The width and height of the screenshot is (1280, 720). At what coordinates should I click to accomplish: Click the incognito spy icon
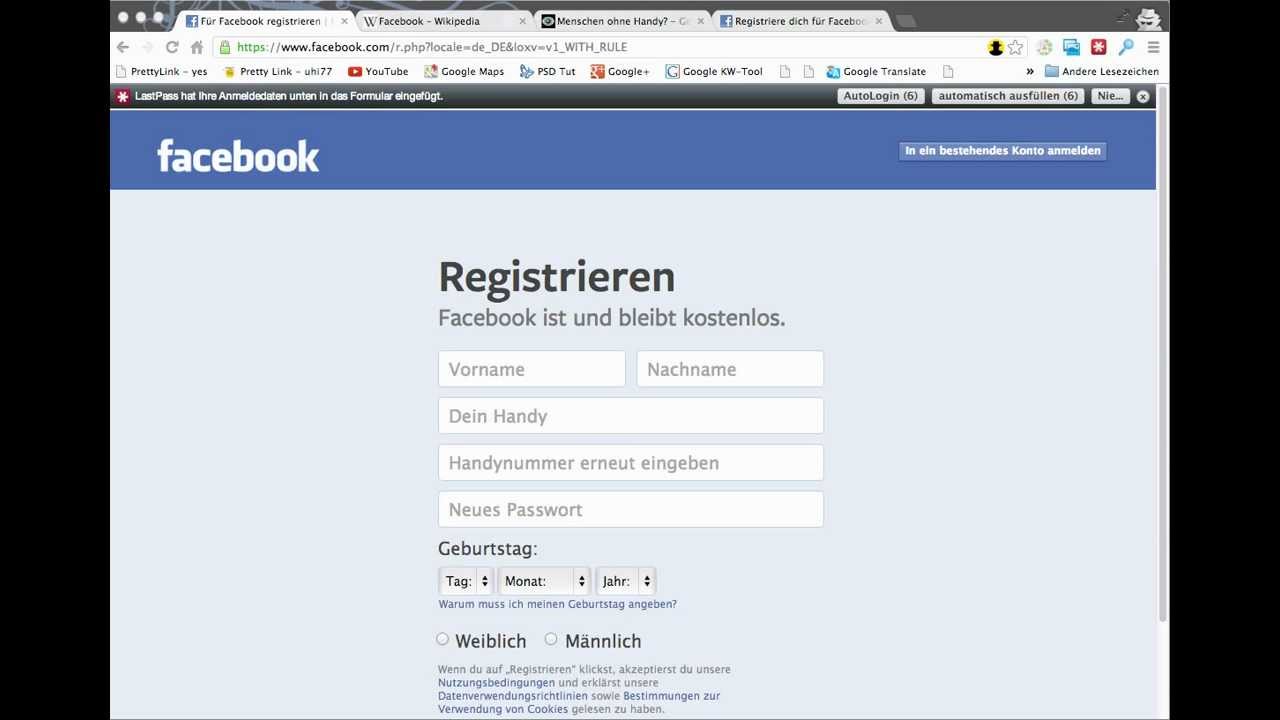click(x=1149, y=18)
